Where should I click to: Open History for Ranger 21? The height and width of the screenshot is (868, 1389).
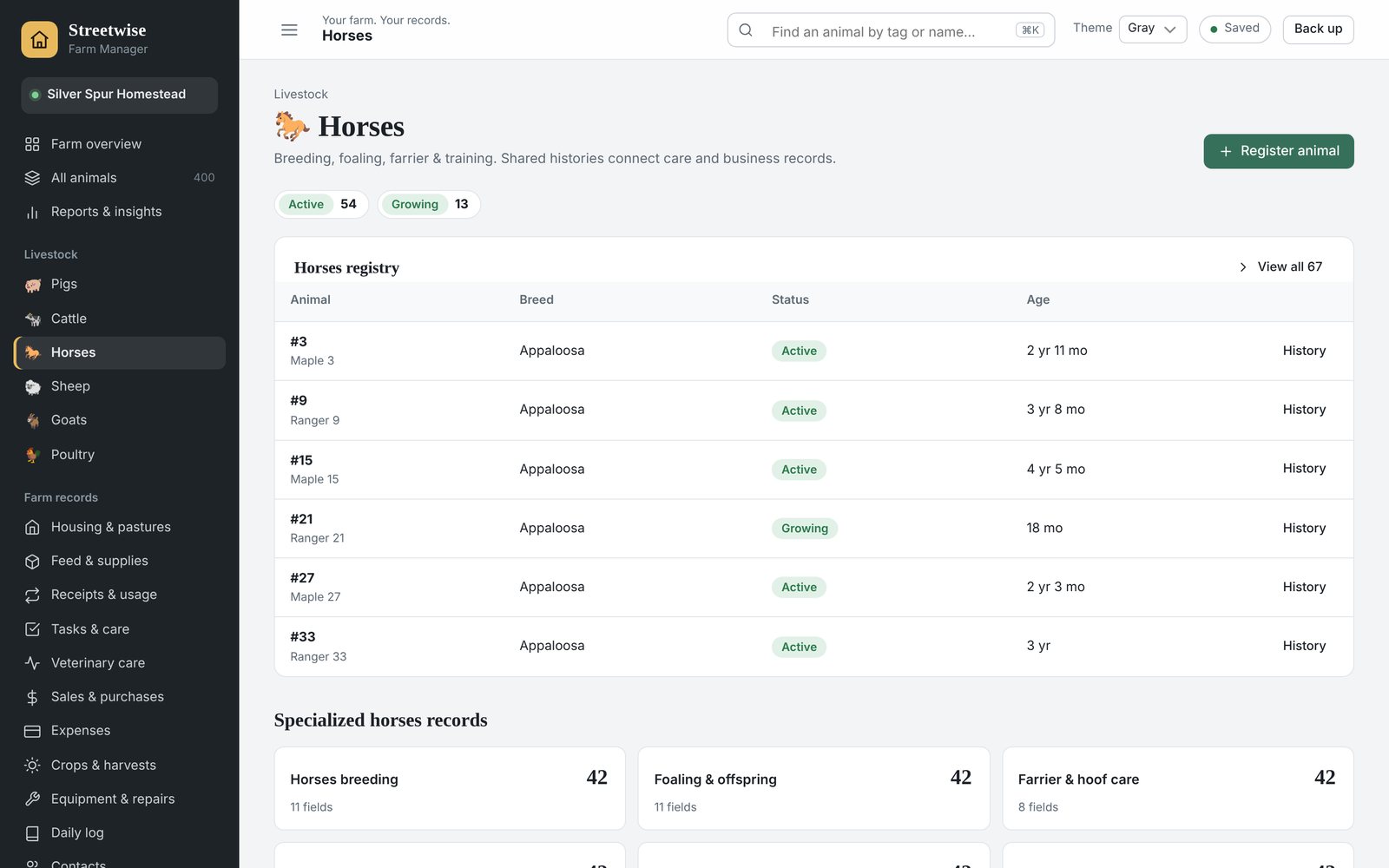[1304, 528]
